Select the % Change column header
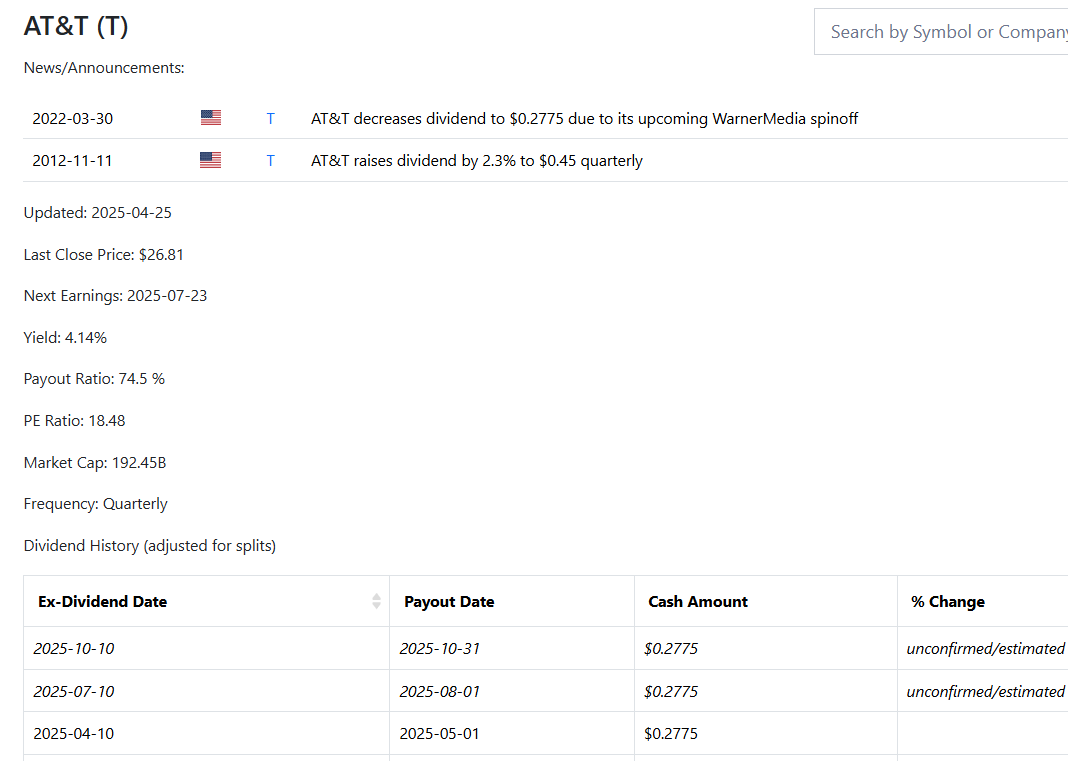 pyautogui.click(x=982, y=602)
